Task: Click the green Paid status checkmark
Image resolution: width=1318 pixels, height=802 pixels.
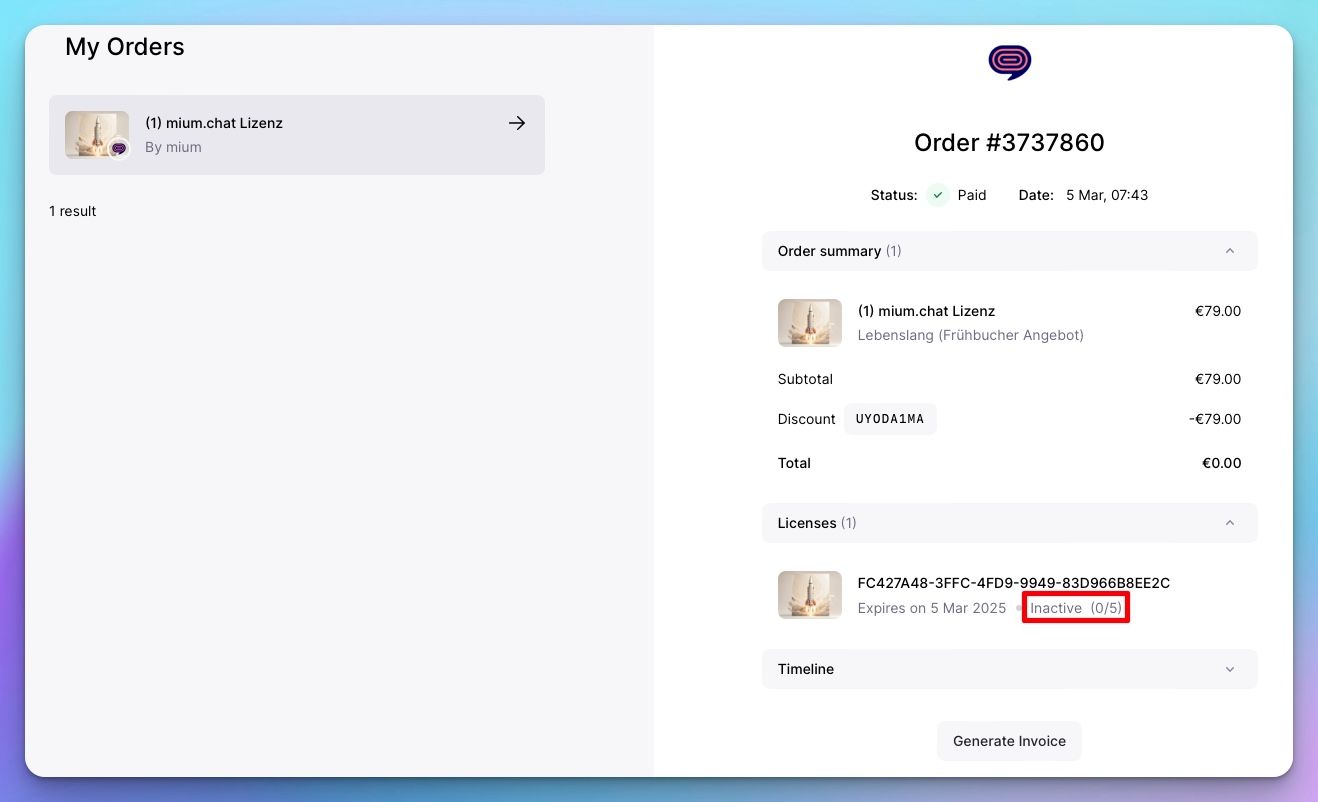Action: [937, 195]
